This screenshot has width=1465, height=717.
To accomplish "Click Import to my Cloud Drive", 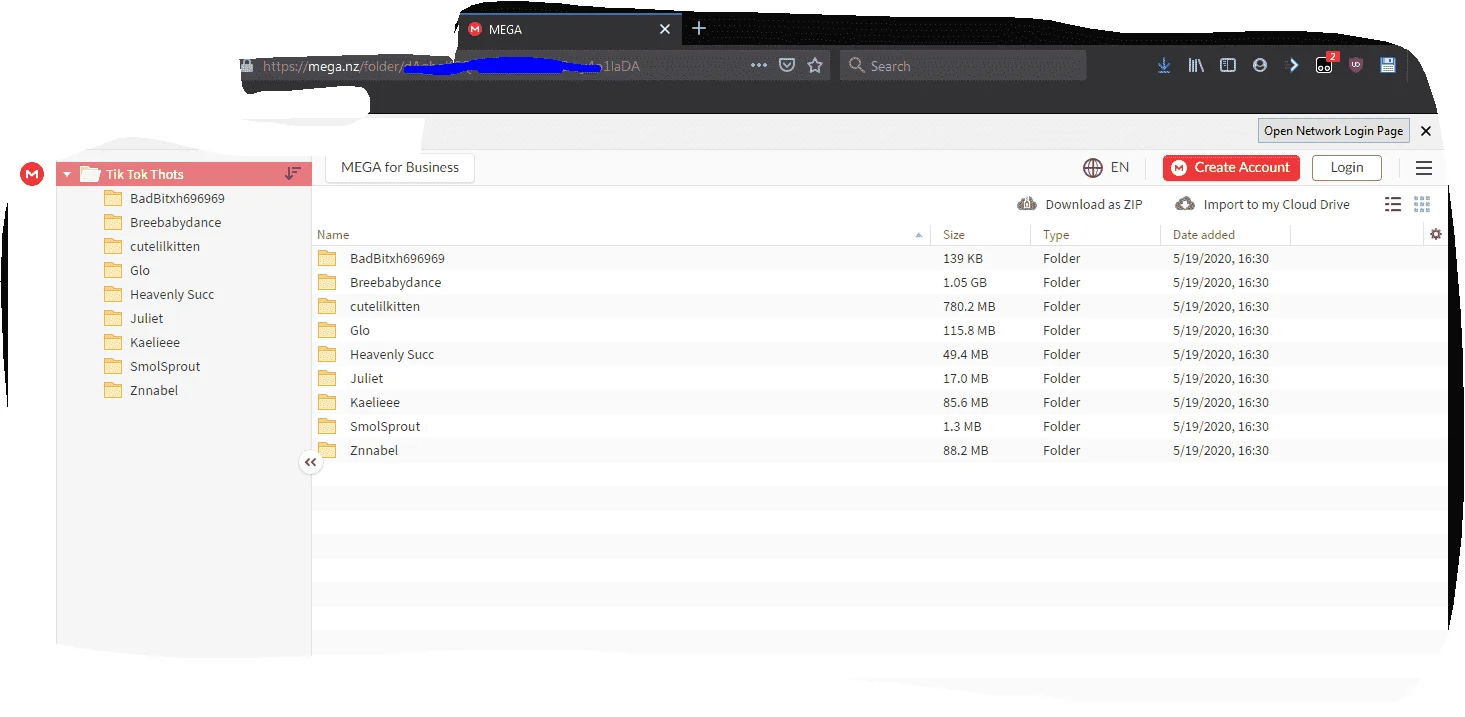I will (1262, 204).
